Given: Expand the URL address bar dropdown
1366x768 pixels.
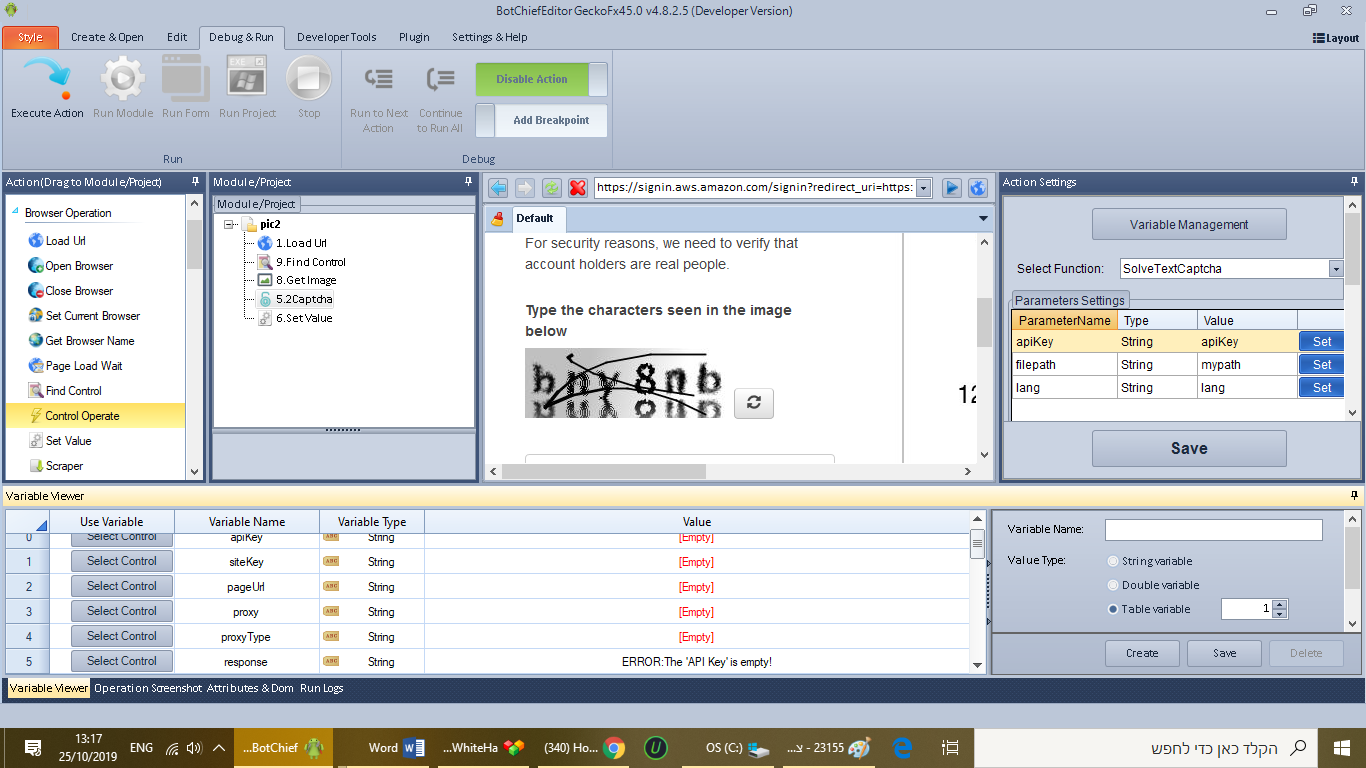Looking at the screenshot, I should click(923, 188).
